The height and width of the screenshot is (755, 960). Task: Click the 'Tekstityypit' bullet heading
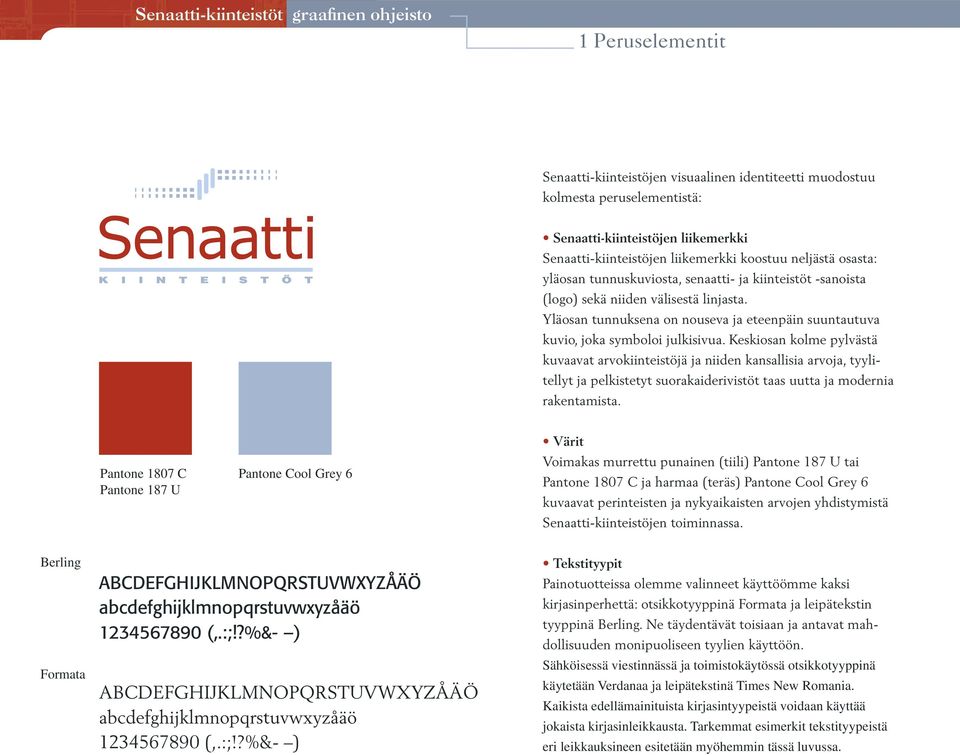click(587, 563)
